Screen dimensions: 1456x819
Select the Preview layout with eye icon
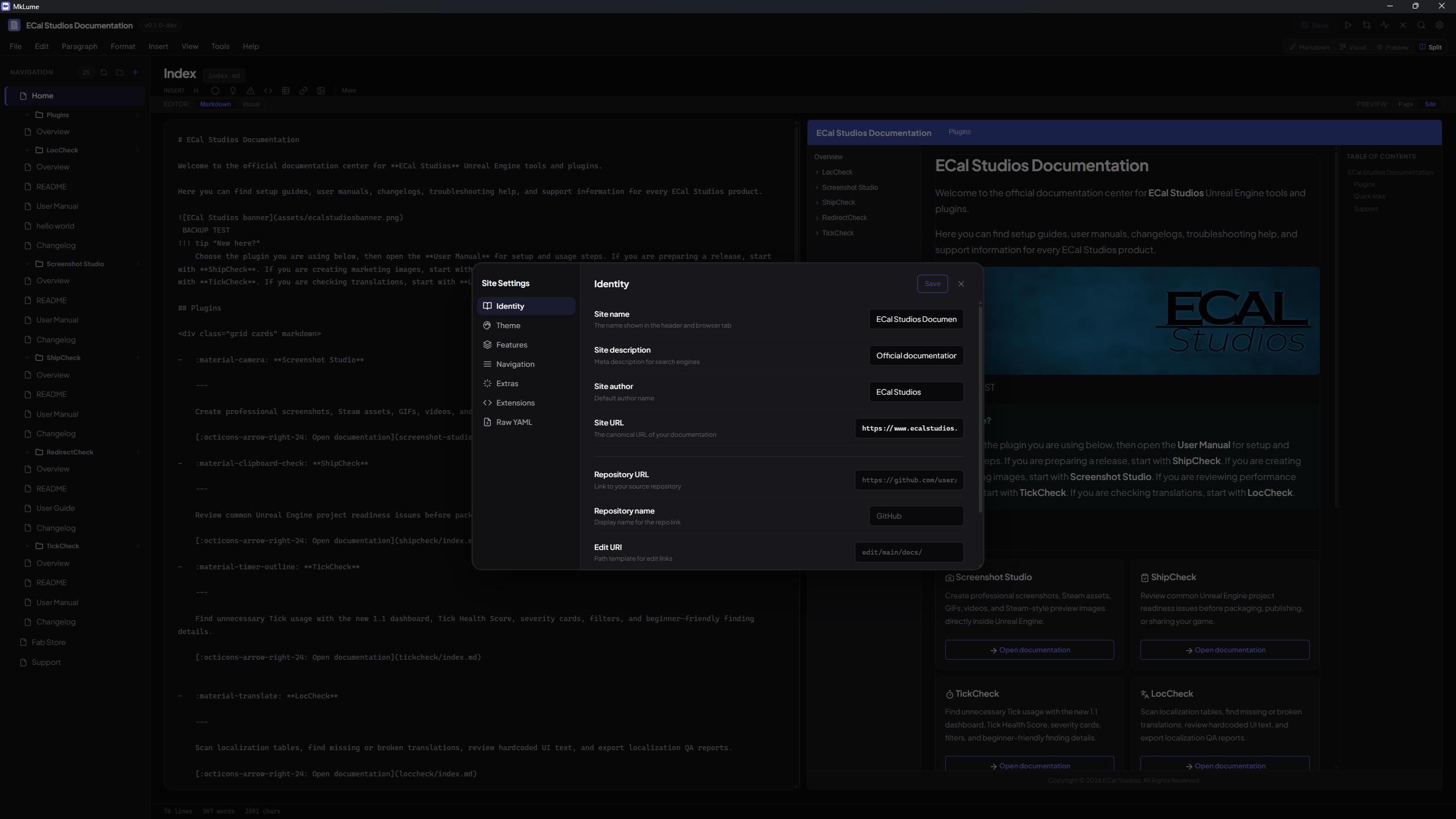(1393, 47)
